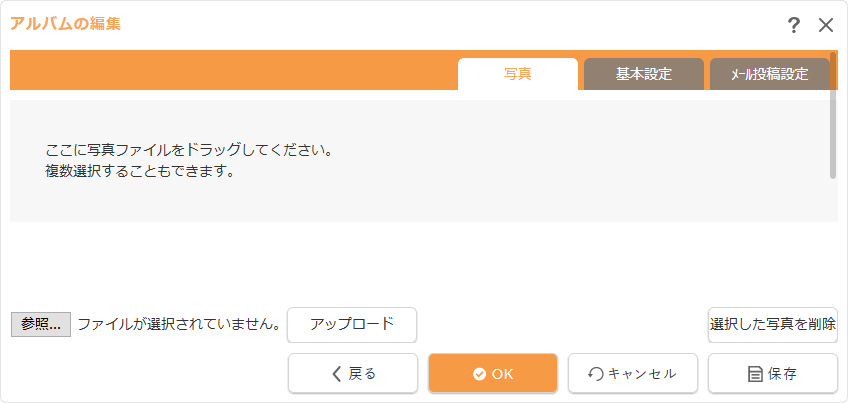Click the left chevron icon on 戻る
The height and width of the screenshot is (403, 848).
pos(337,374)
